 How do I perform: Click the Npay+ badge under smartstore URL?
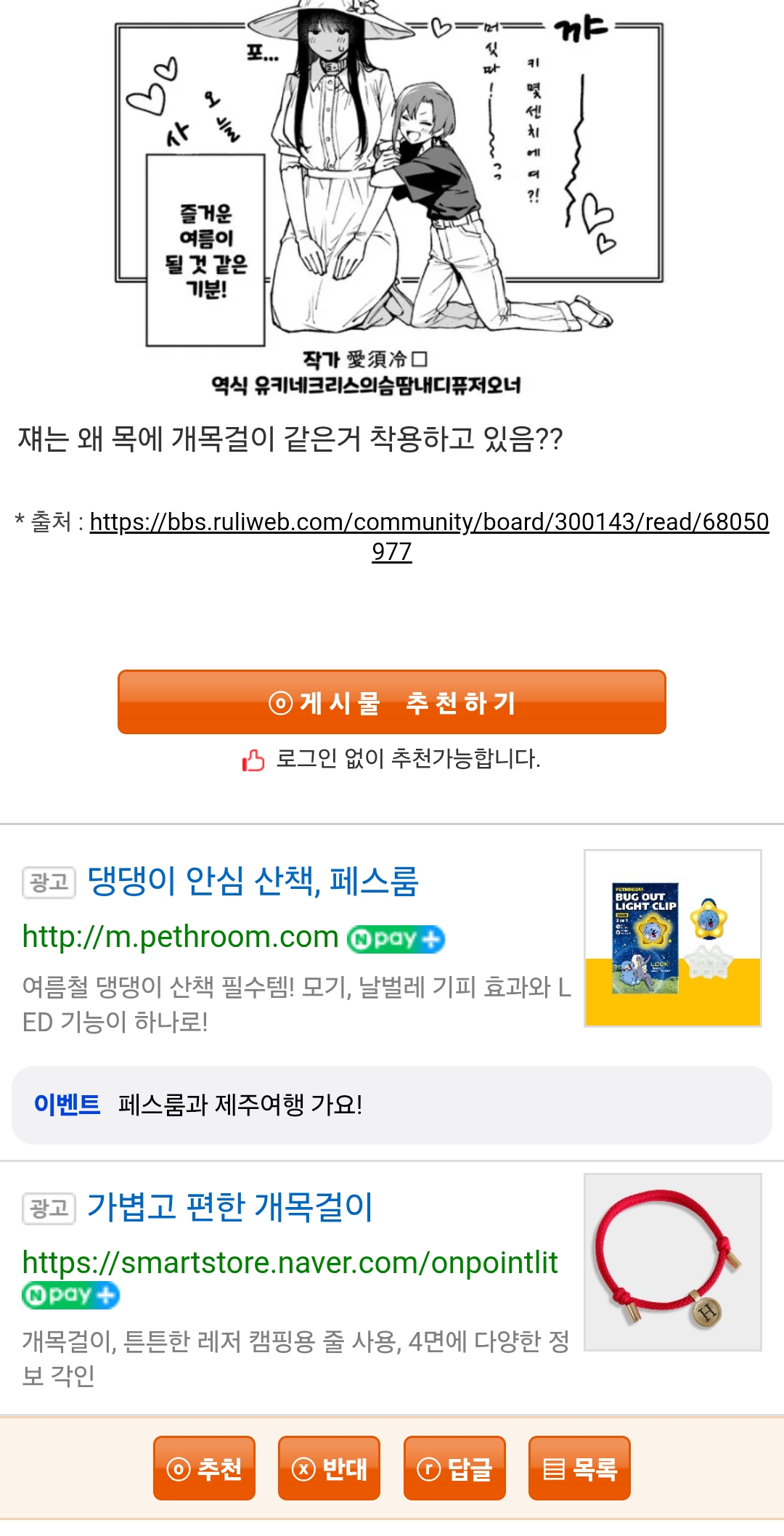coord(71,1295)
